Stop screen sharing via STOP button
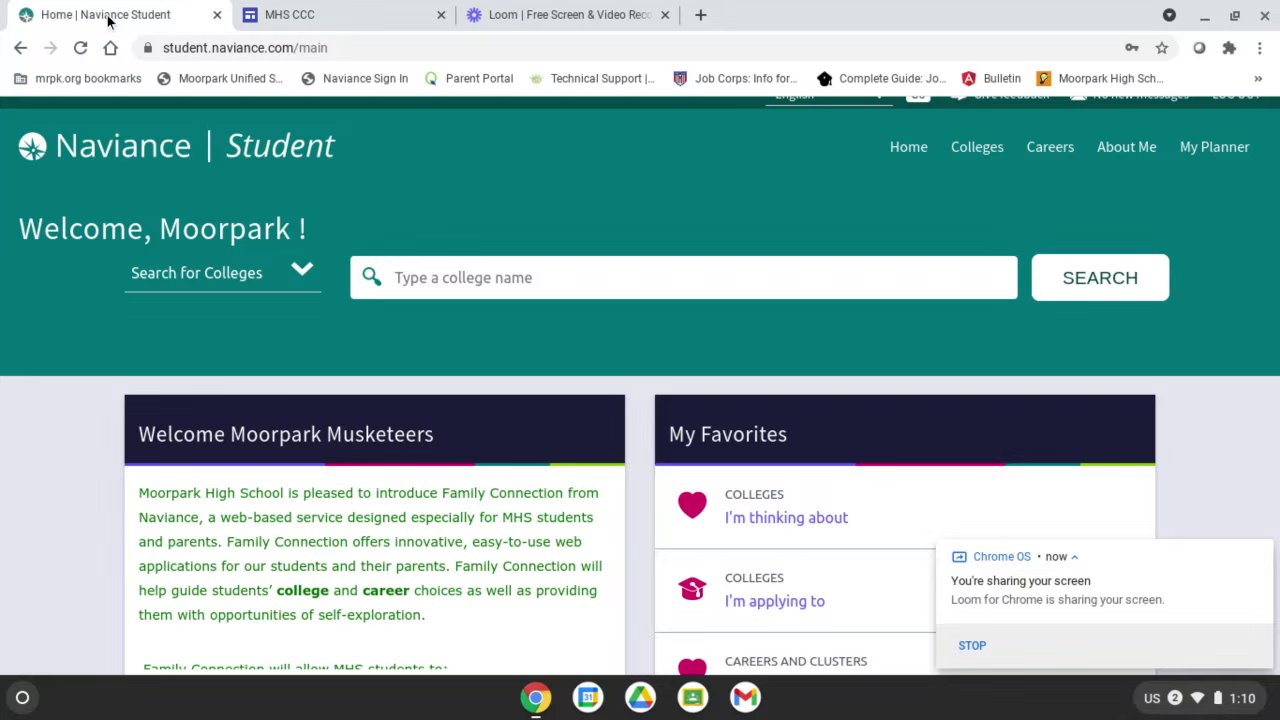This screenshot has height=720, width=1280. (972, 646)
